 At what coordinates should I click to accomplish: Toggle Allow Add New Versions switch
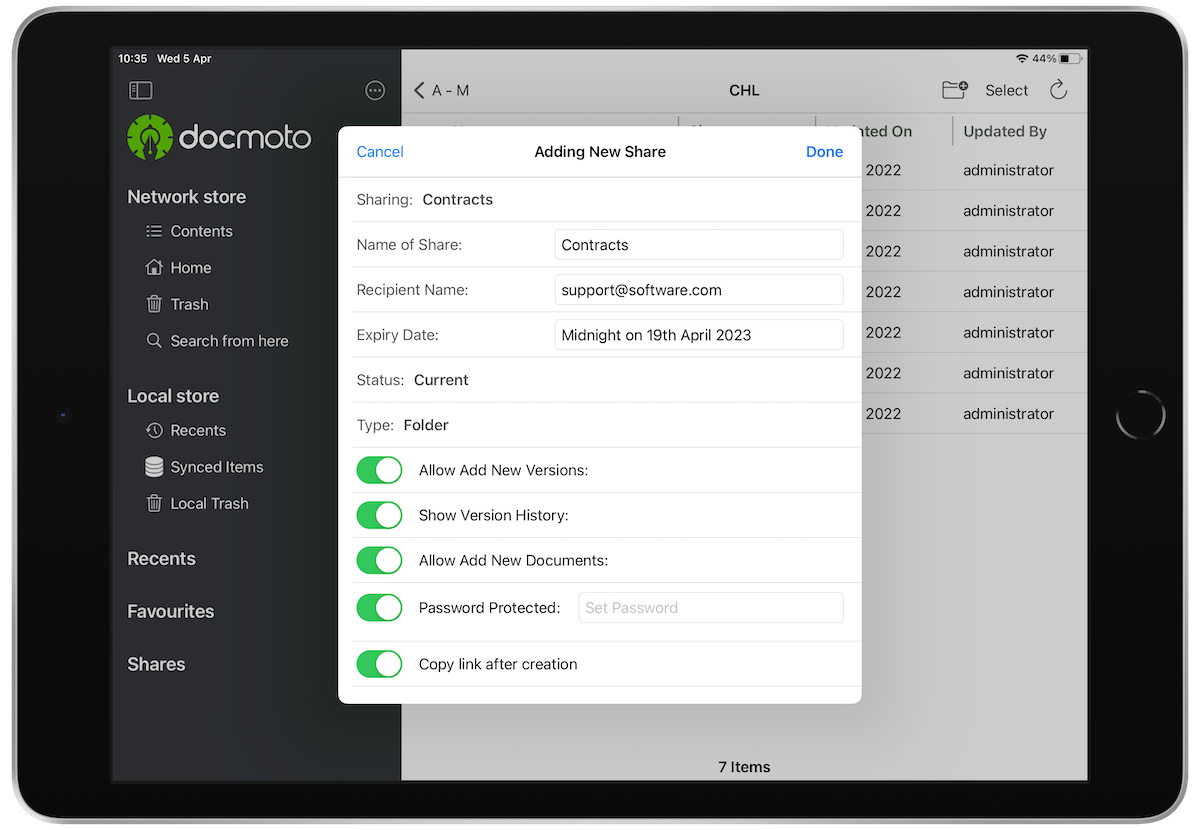379,470
